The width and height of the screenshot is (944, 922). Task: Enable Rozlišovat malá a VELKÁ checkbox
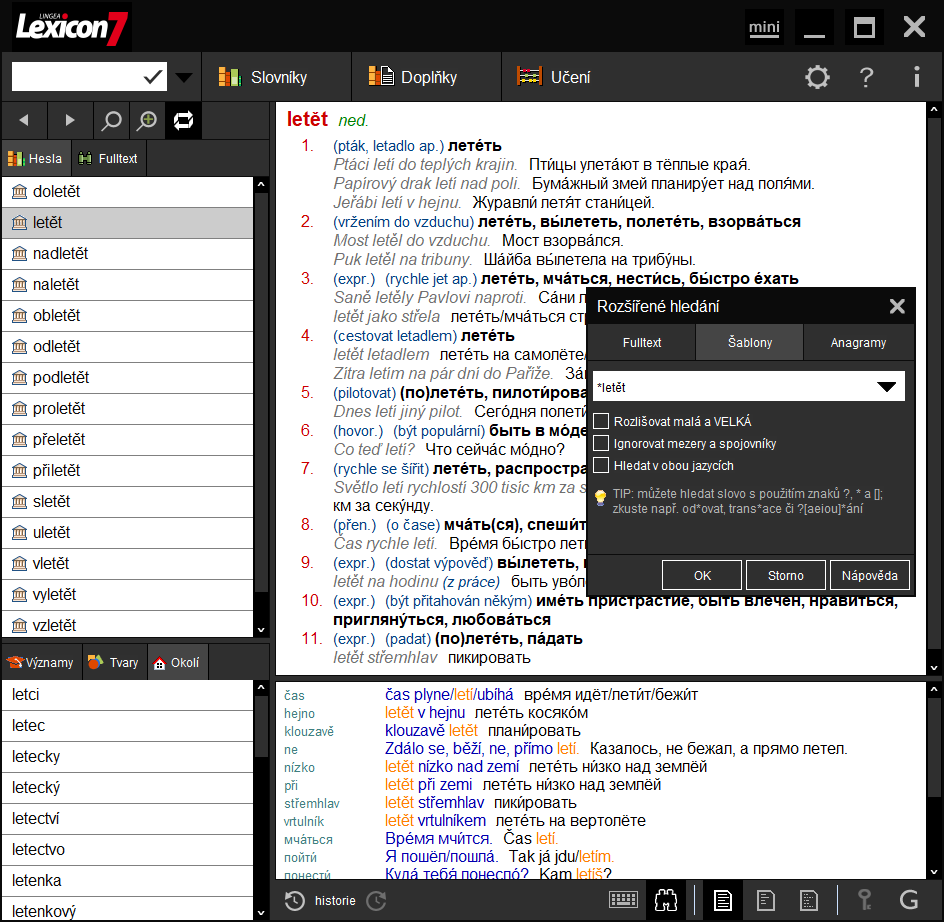coord(601,421)
